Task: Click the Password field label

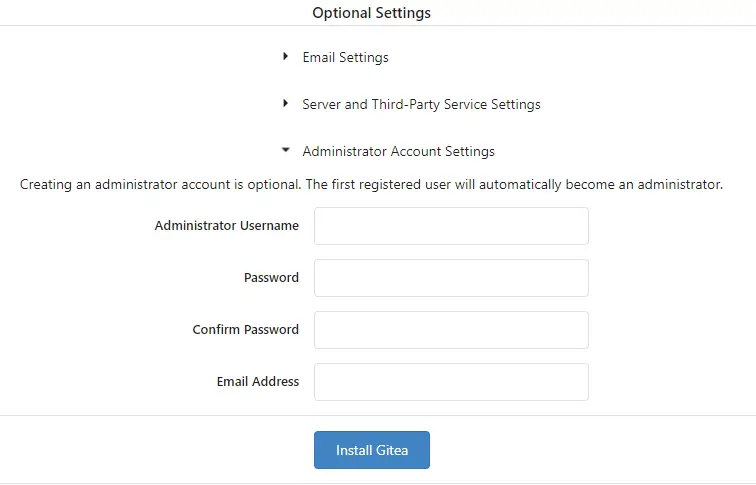Action: [x=271, y=278]
